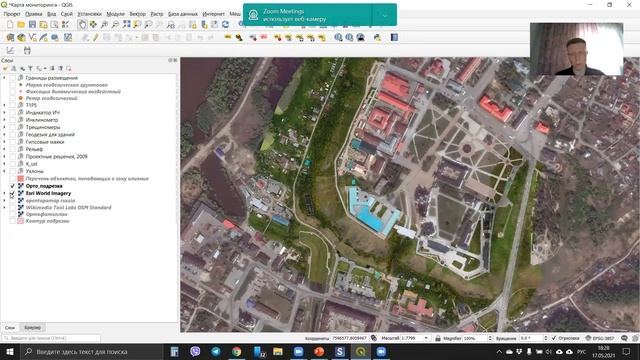Screen dimensions: 640x360
Task: Check the Wikimedia Tool Labs OSM Standard layer
Action: point(13,207)
